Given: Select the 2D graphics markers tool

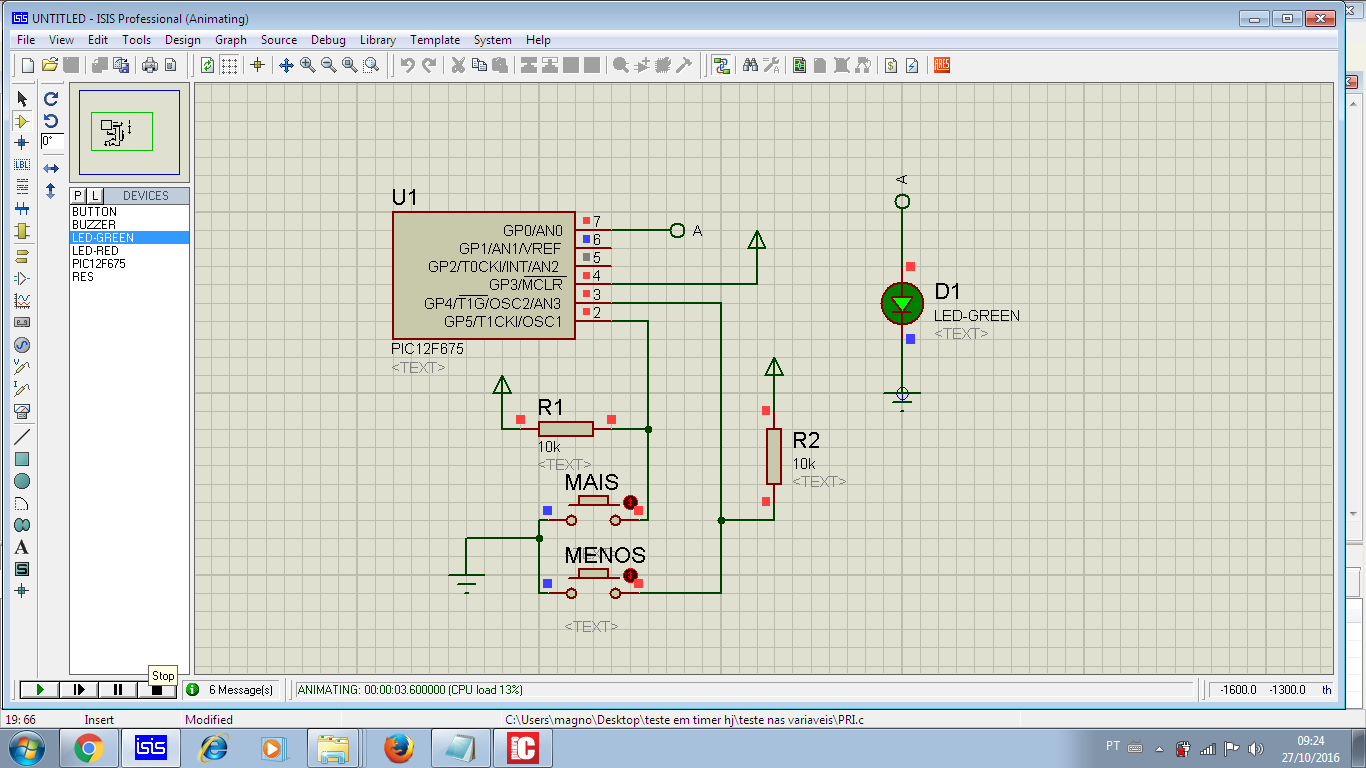Looking at the screenshot, I should (x=22, y=591).
